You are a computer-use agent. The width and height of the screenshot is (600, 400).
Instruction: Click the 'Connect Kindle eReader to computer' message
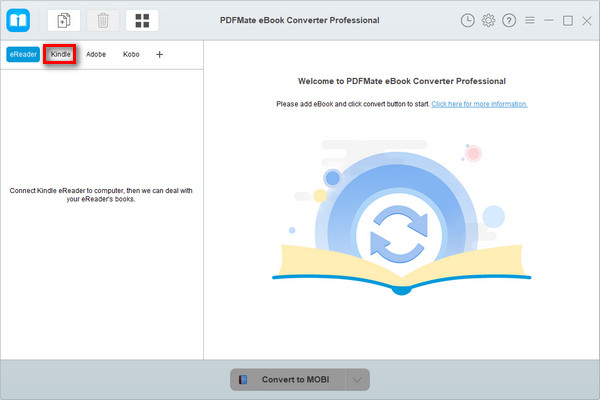tap(101, 194)
